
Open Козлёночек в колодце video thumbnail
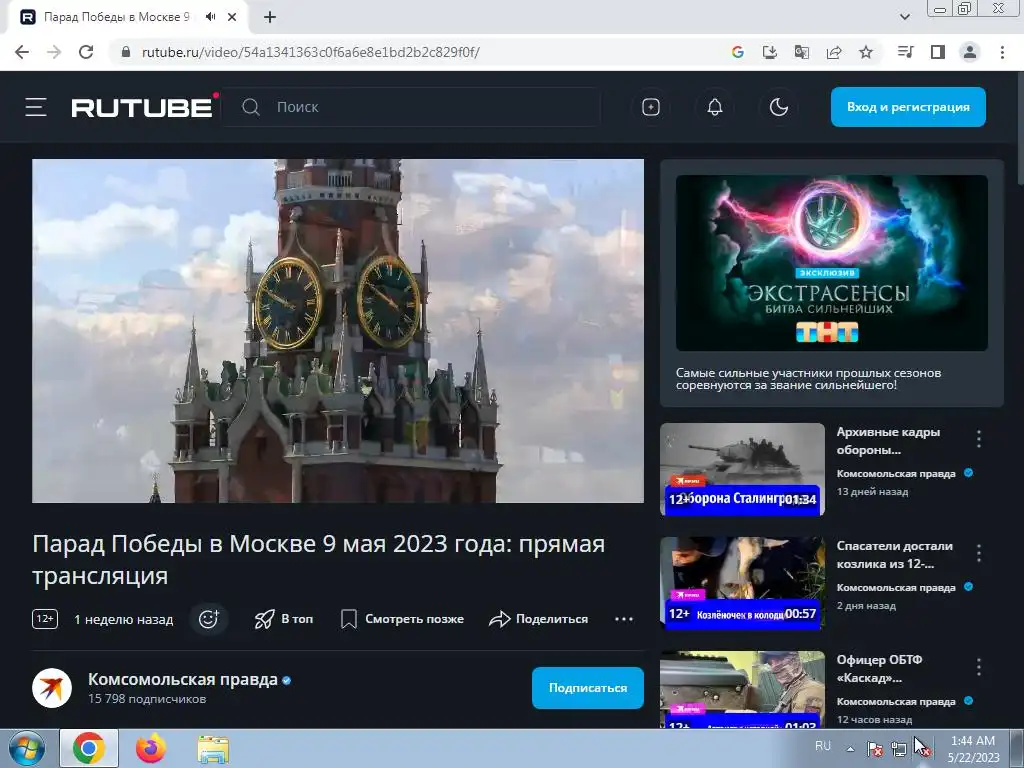click(x=743, y=583)
